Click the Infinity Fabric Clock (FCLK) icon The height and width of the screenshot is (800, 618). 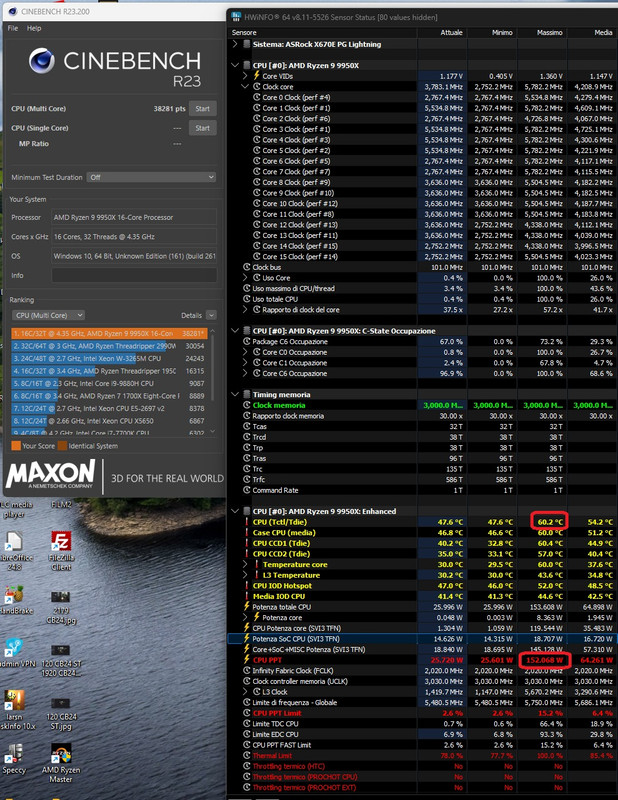(247, 670)
